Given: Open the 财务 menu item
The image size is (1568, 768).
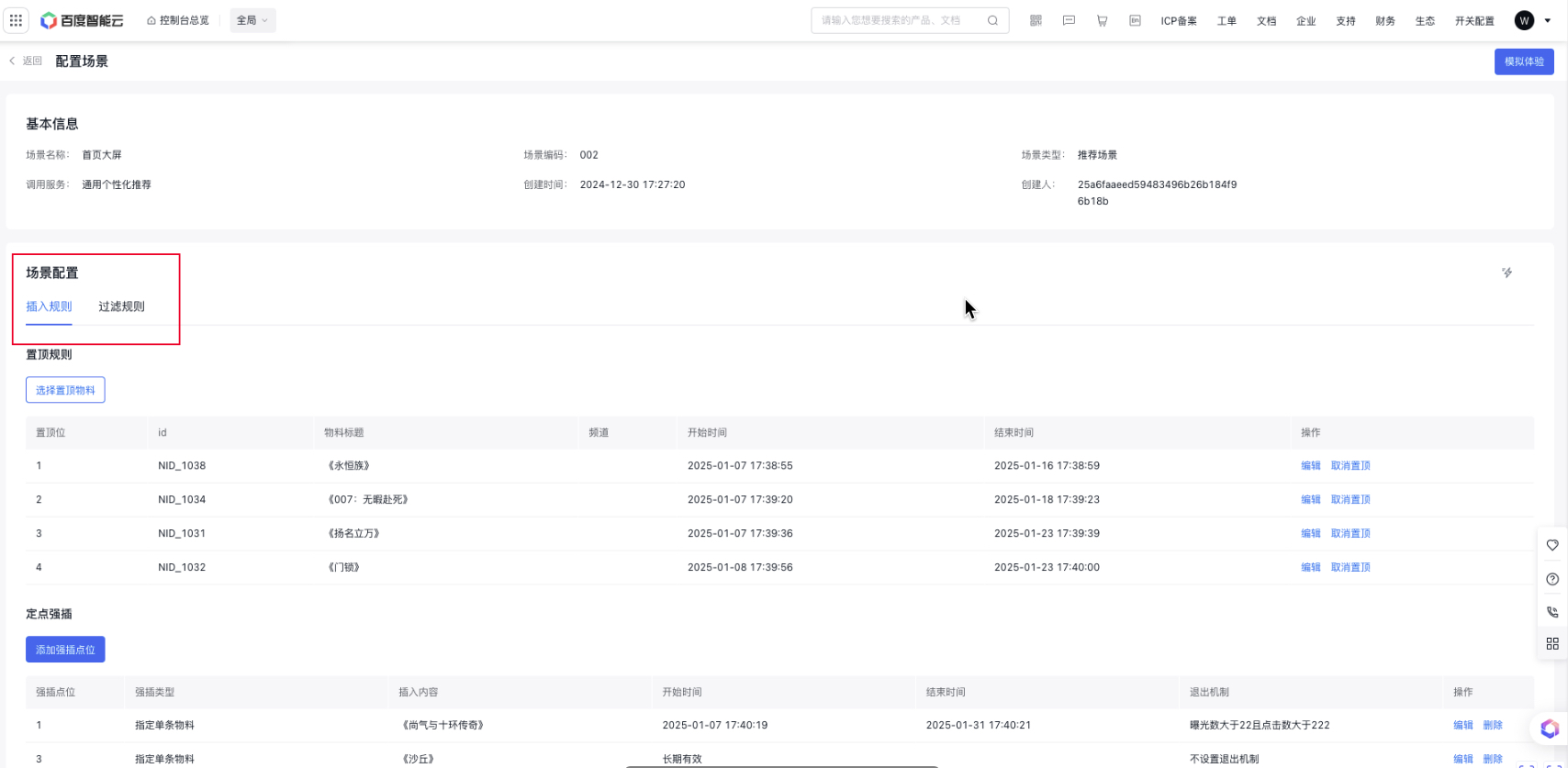Looking at the screenshot, I should [1385, 21].
